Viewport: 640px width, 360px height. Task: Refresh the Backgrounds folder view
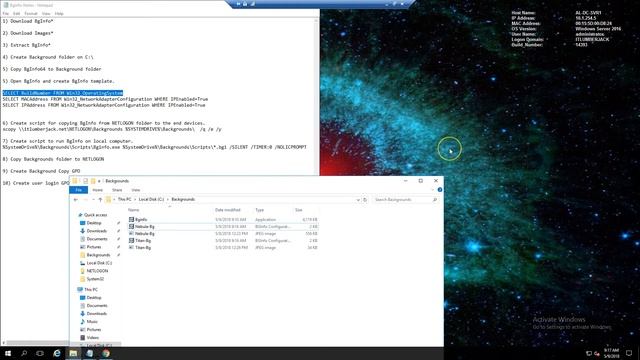[365, 200]
